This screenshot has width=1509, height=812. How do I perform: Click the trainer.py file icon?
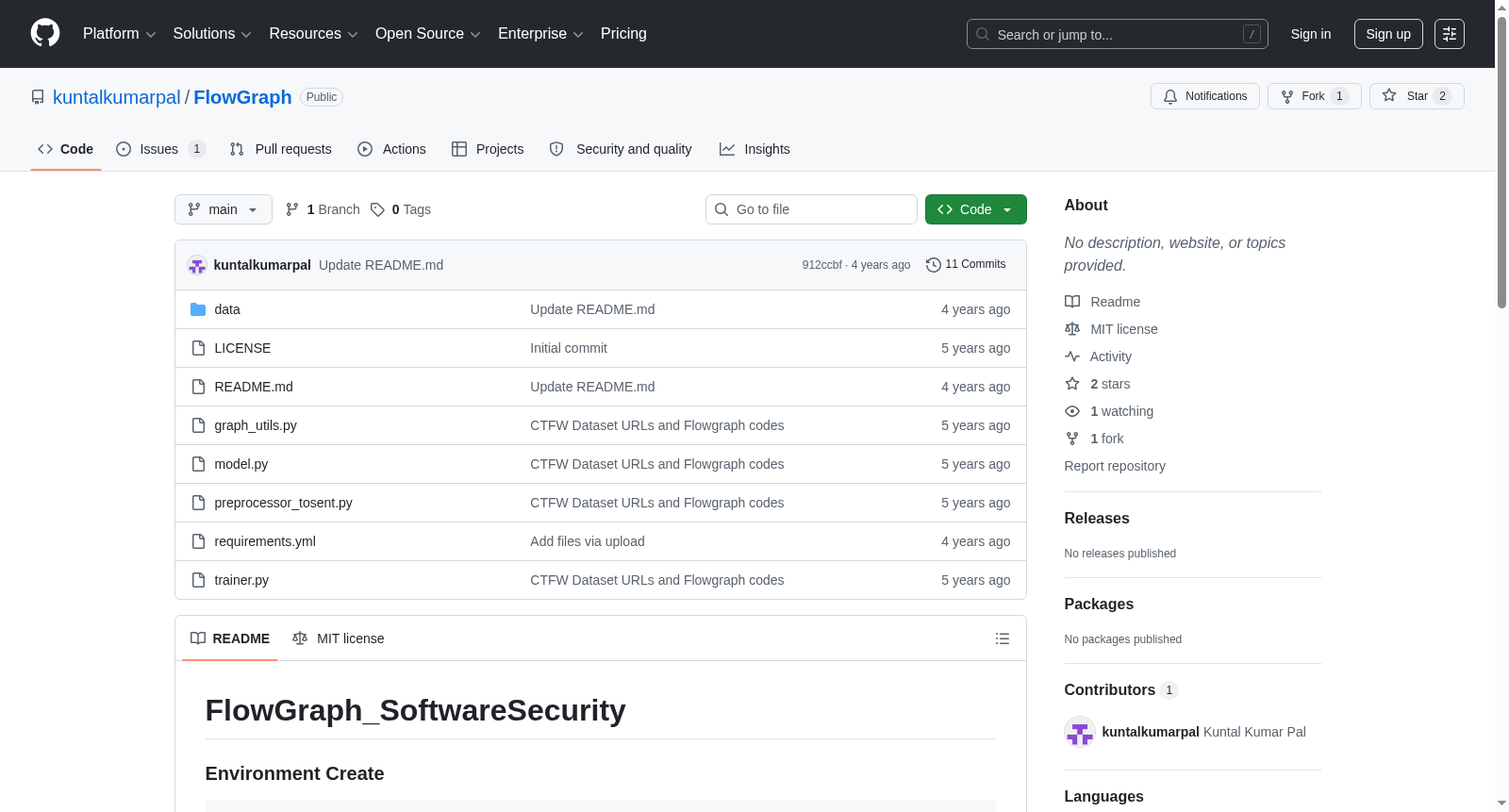point(198,580)
